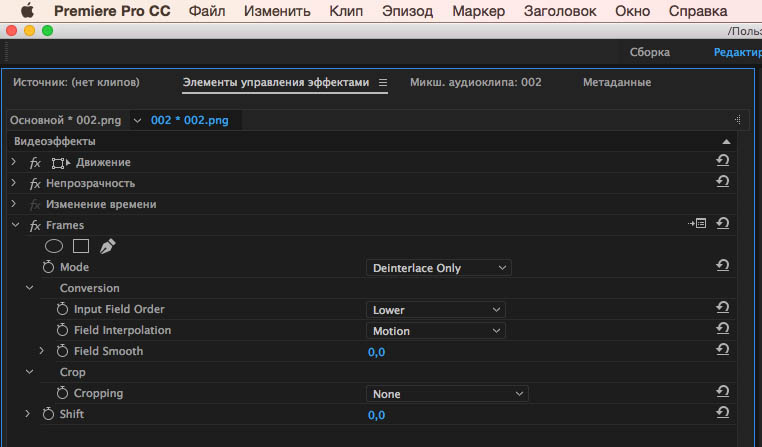Open the Apple menu

(28, 10)
